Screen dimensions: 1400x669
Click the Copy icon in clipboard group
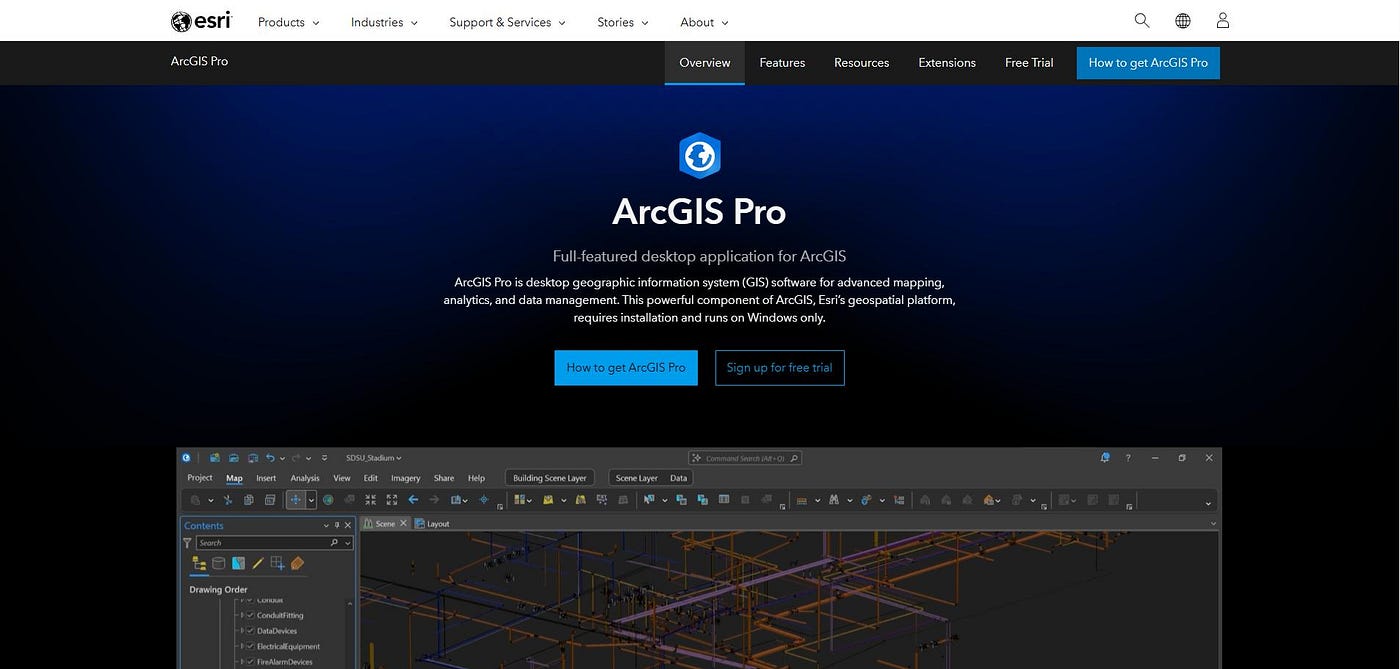click(x=249, y=500)
